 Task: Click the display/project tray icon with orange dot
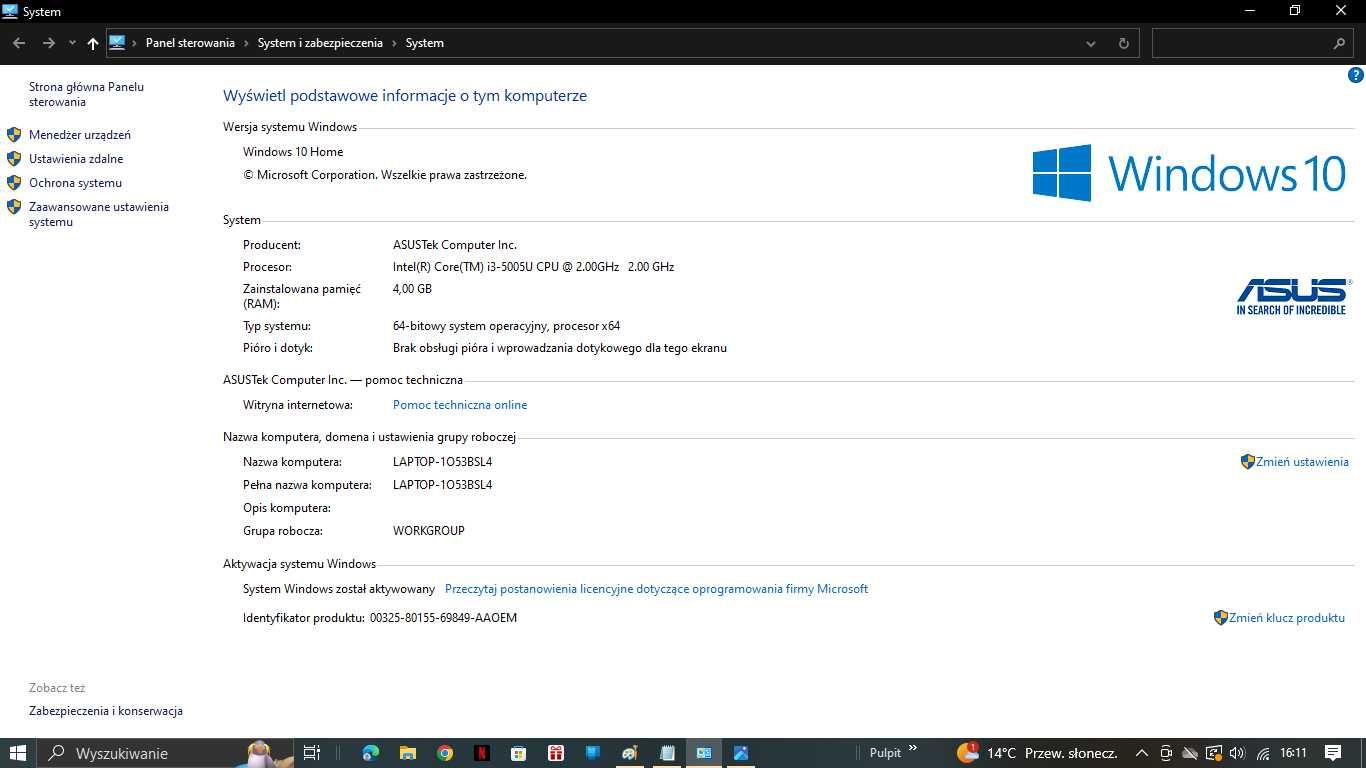pos(1213,753)
